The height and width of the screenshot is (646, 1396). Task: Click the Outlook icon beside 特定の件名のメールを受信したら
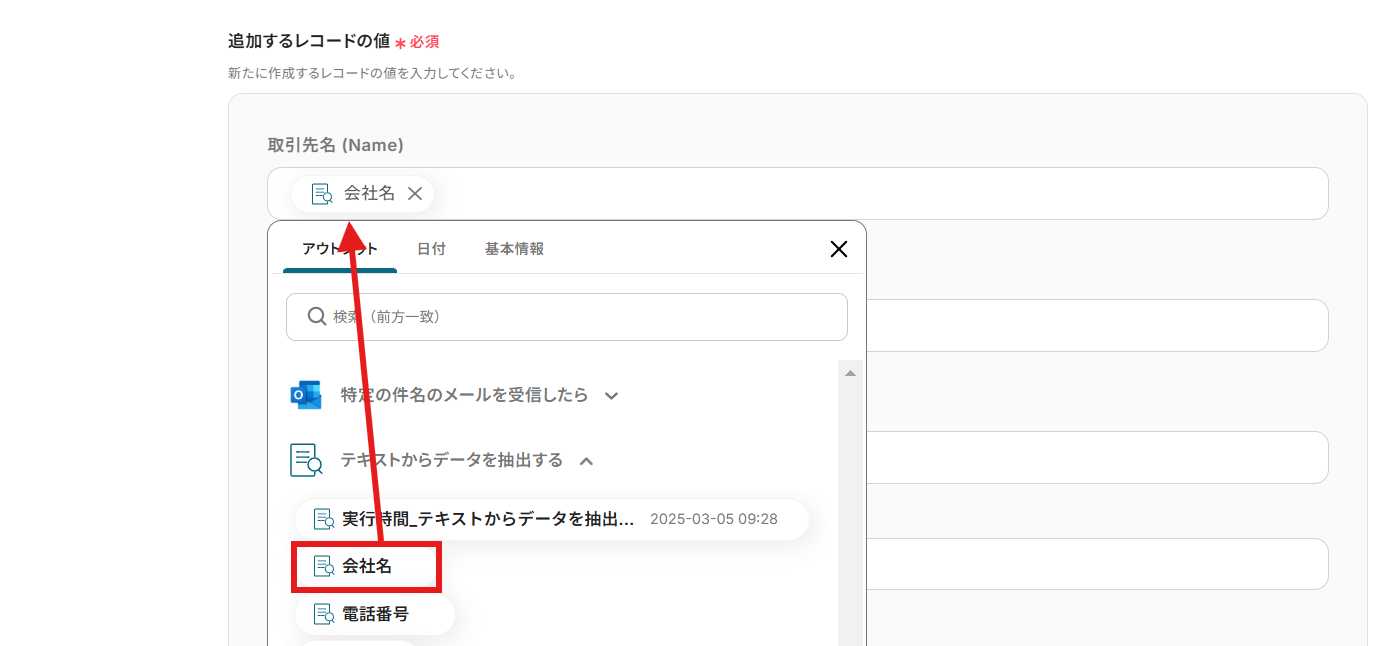[x=306, y=395]
